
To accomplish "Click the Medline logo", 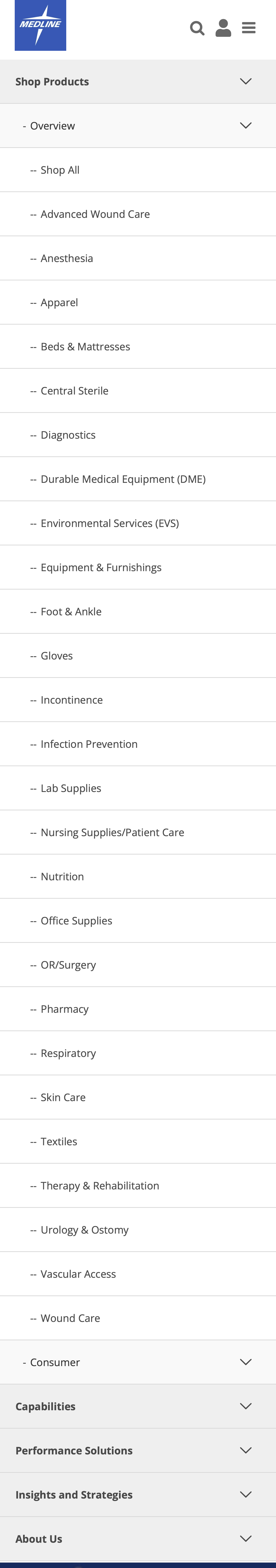I will tap(40, 25).
